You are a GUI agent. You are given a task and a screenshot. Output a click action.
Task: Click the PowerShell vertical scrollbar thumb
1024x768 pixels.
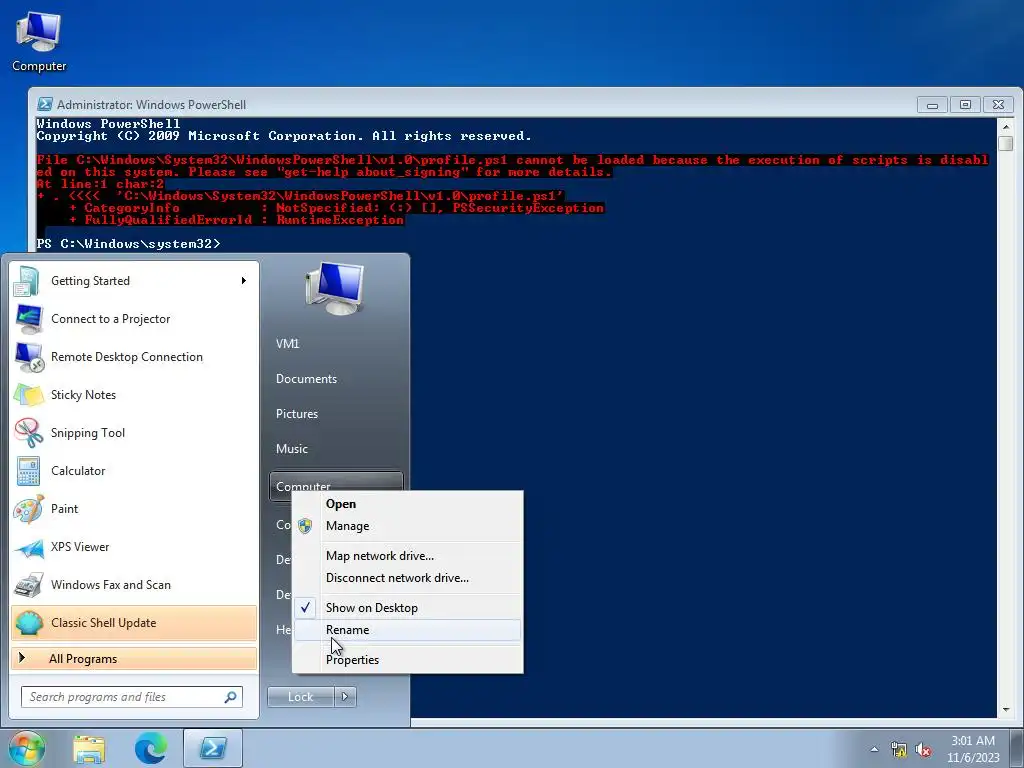(1006, 143)
